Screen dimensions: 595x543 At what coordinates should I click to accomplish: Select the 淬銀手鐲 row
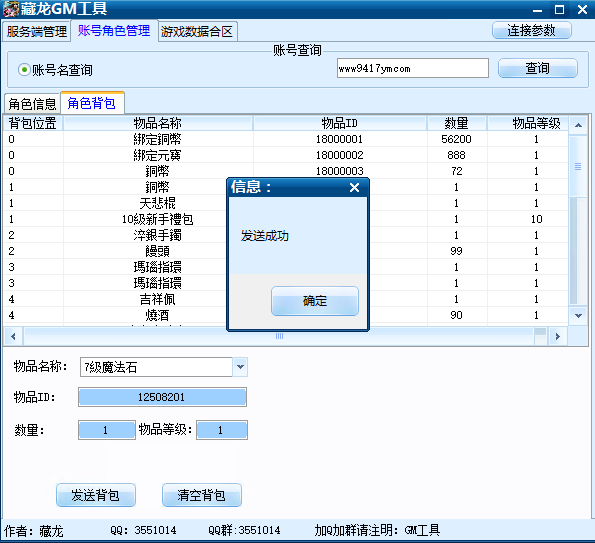286,235
